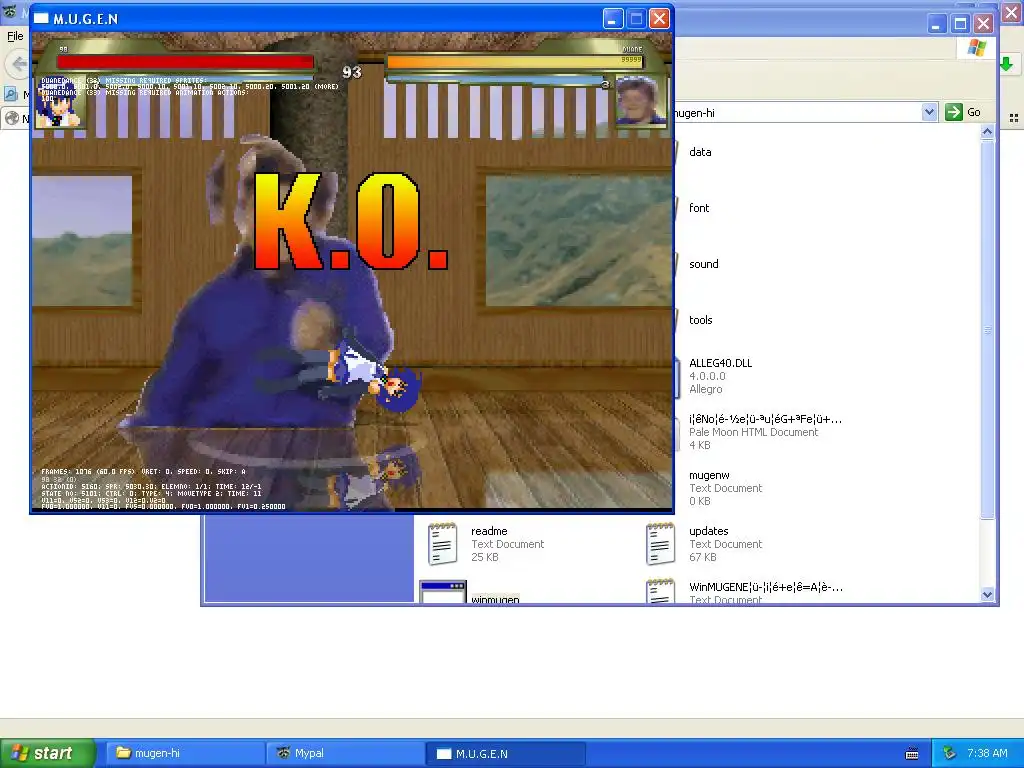This screenshot has height=768, width=1024.
Task: Click player one red life bar
Action: click(x=185, y=62)
